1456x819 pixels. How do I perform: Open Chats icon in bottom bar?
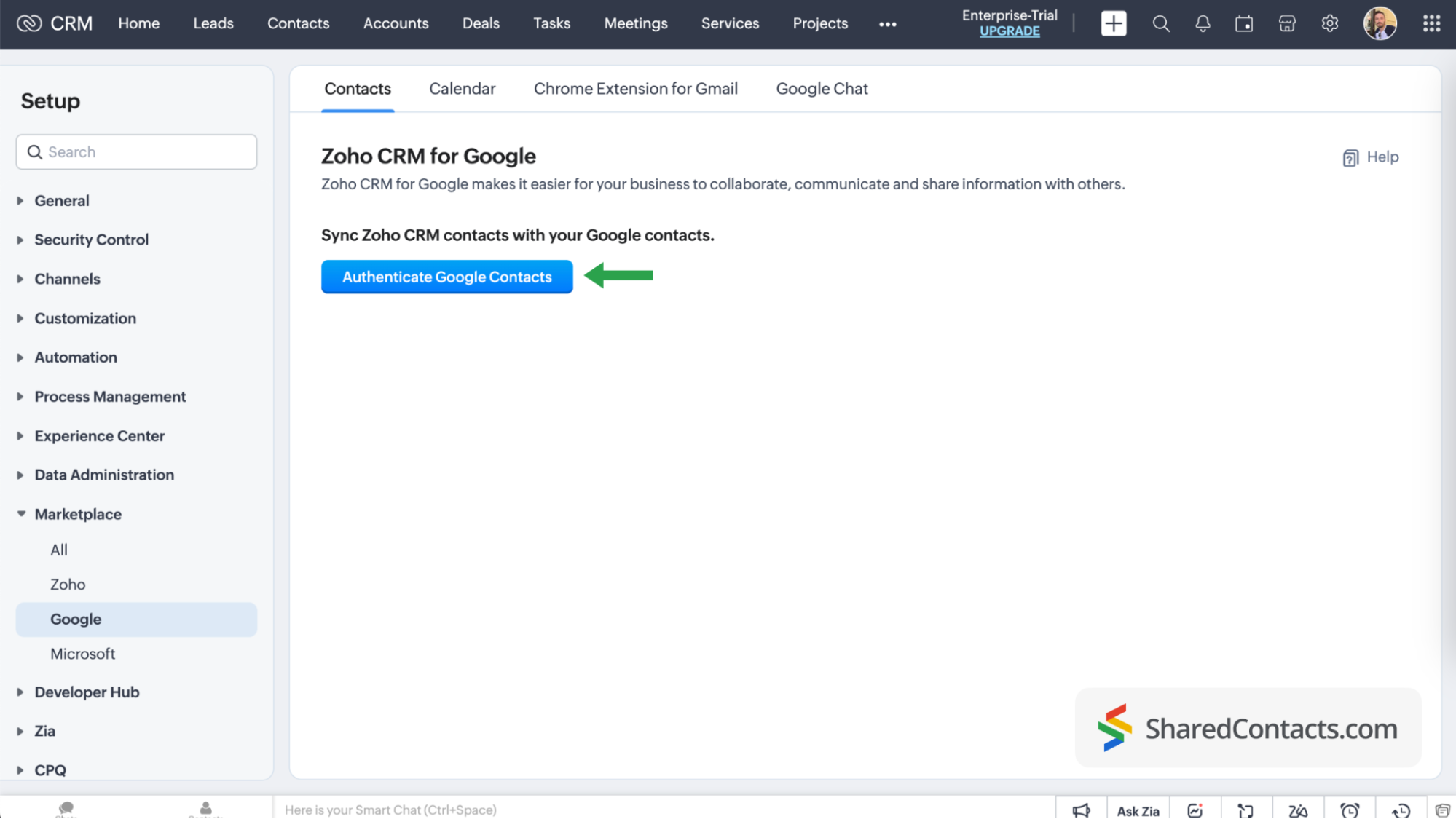(66, 809)
